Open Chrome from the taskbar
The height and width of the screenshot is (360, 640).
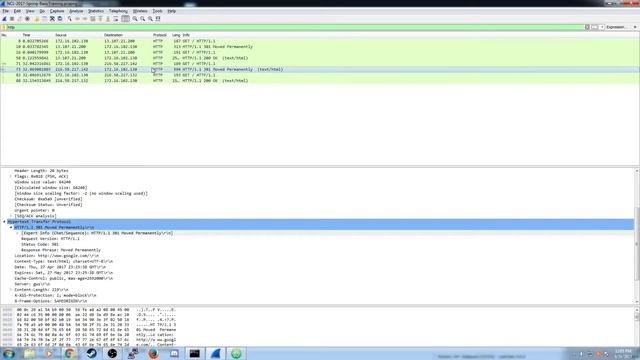(70, 353)
